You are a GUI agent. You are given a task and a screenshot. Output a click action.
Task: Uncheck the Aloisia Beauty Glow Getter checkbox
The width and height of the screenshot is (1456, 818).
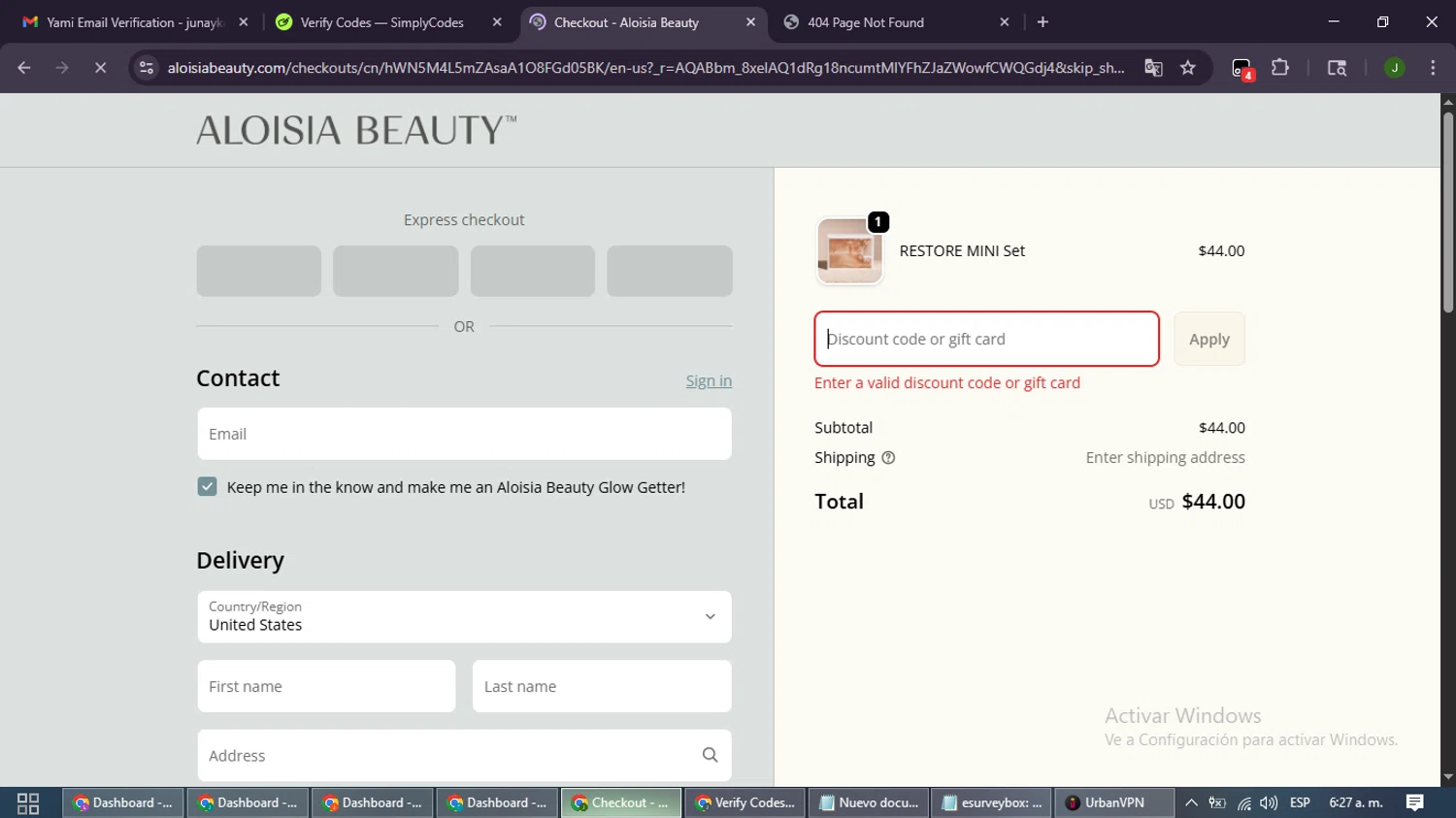coord(207,486)
